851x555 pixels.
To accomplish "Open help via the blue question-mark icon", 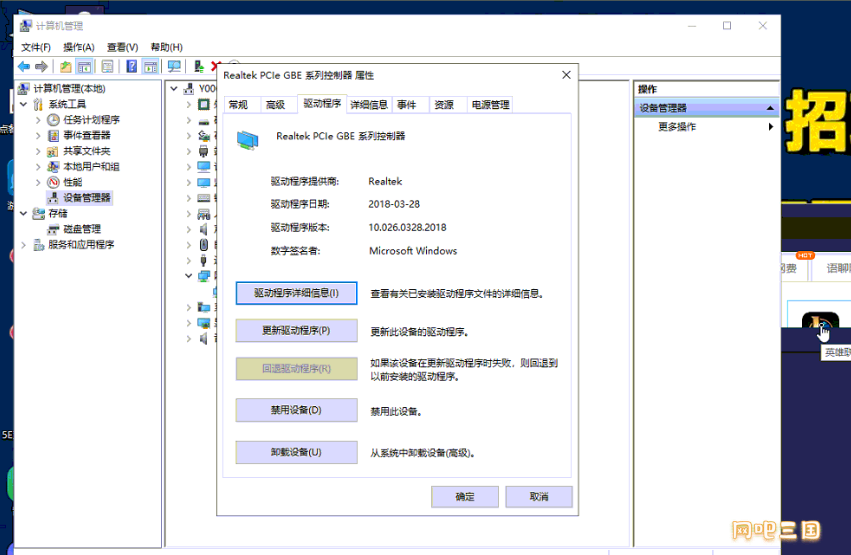I will tap(131, 66).
